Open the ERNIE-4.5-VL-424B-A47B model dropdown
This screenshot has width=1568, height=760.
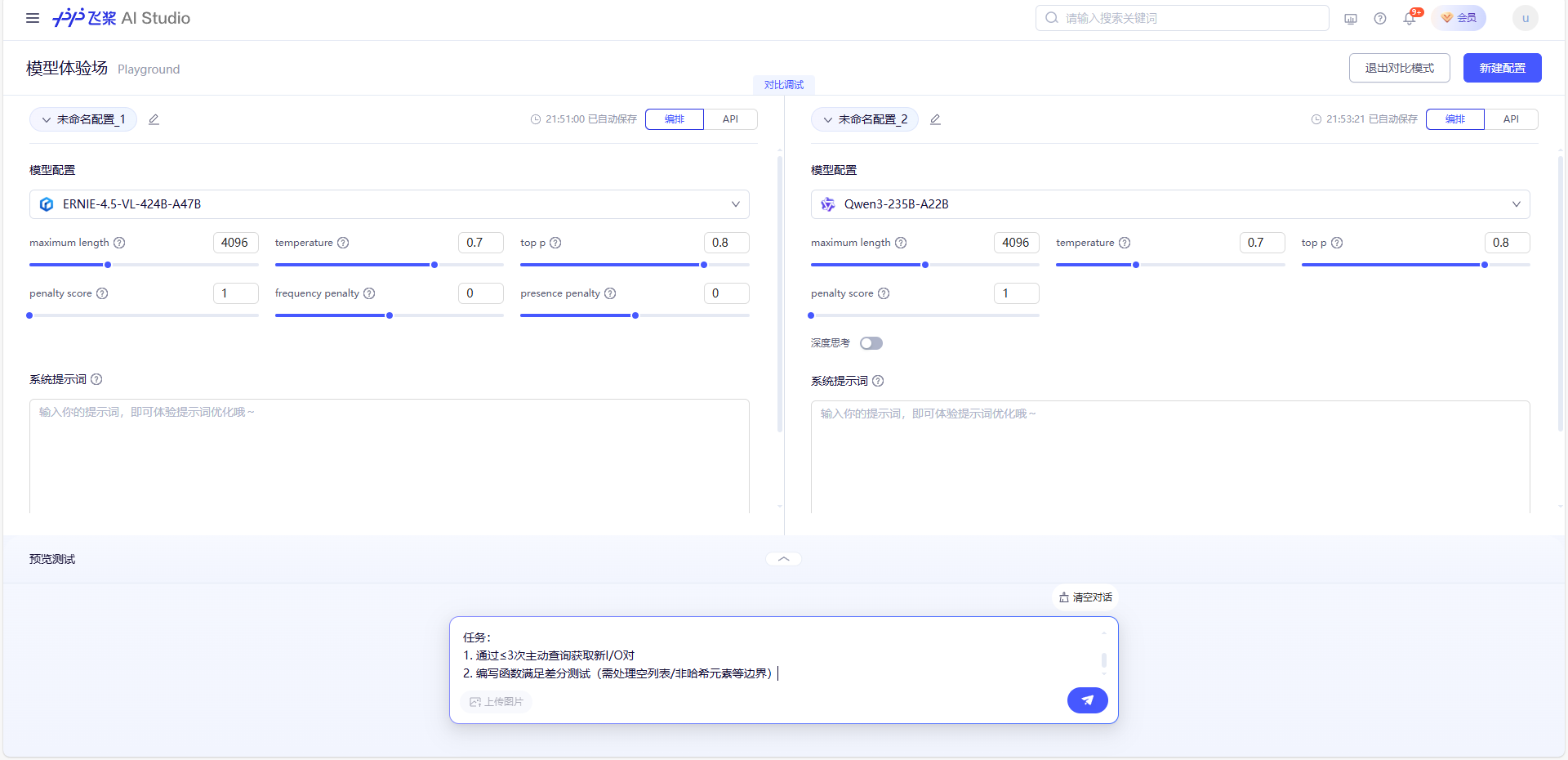point(389,204)
